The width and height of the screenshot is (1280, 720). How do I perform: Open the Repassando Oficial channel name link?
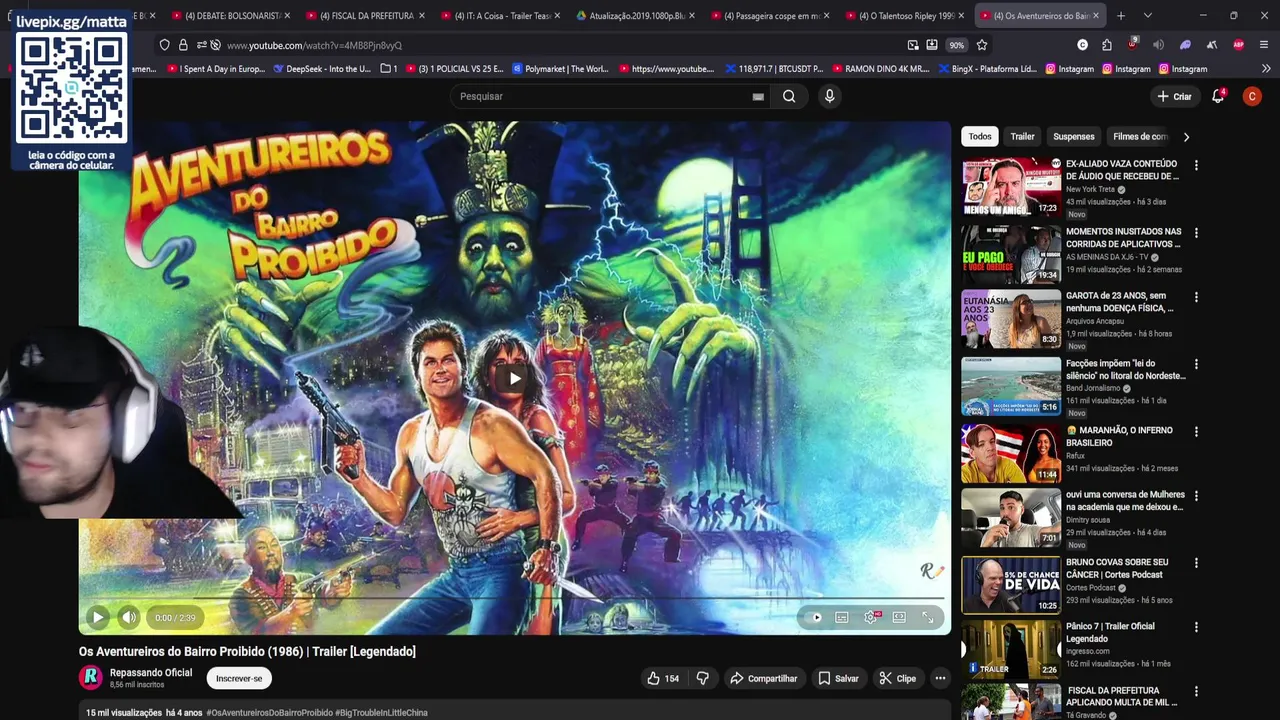click(151, 672)
